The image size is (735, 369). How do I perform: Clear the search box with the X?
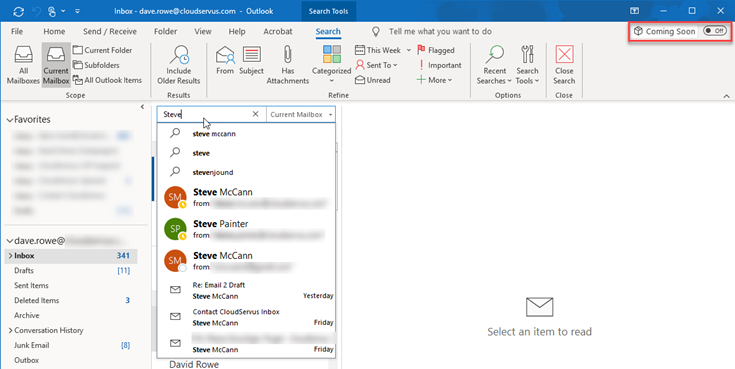pos(255,114)
